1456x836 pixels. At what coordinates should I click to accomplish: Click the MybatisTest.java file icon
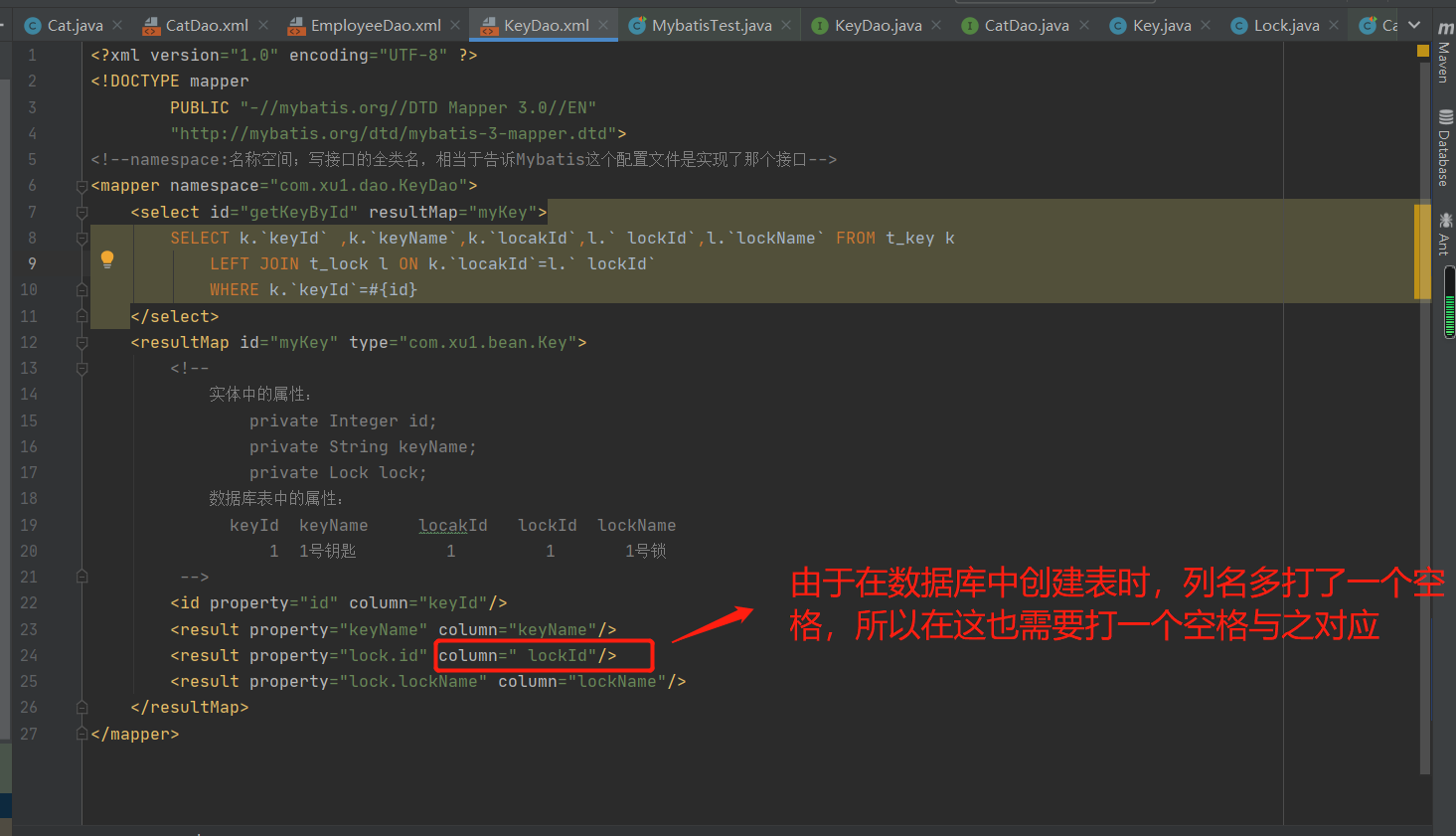[637, 26]
